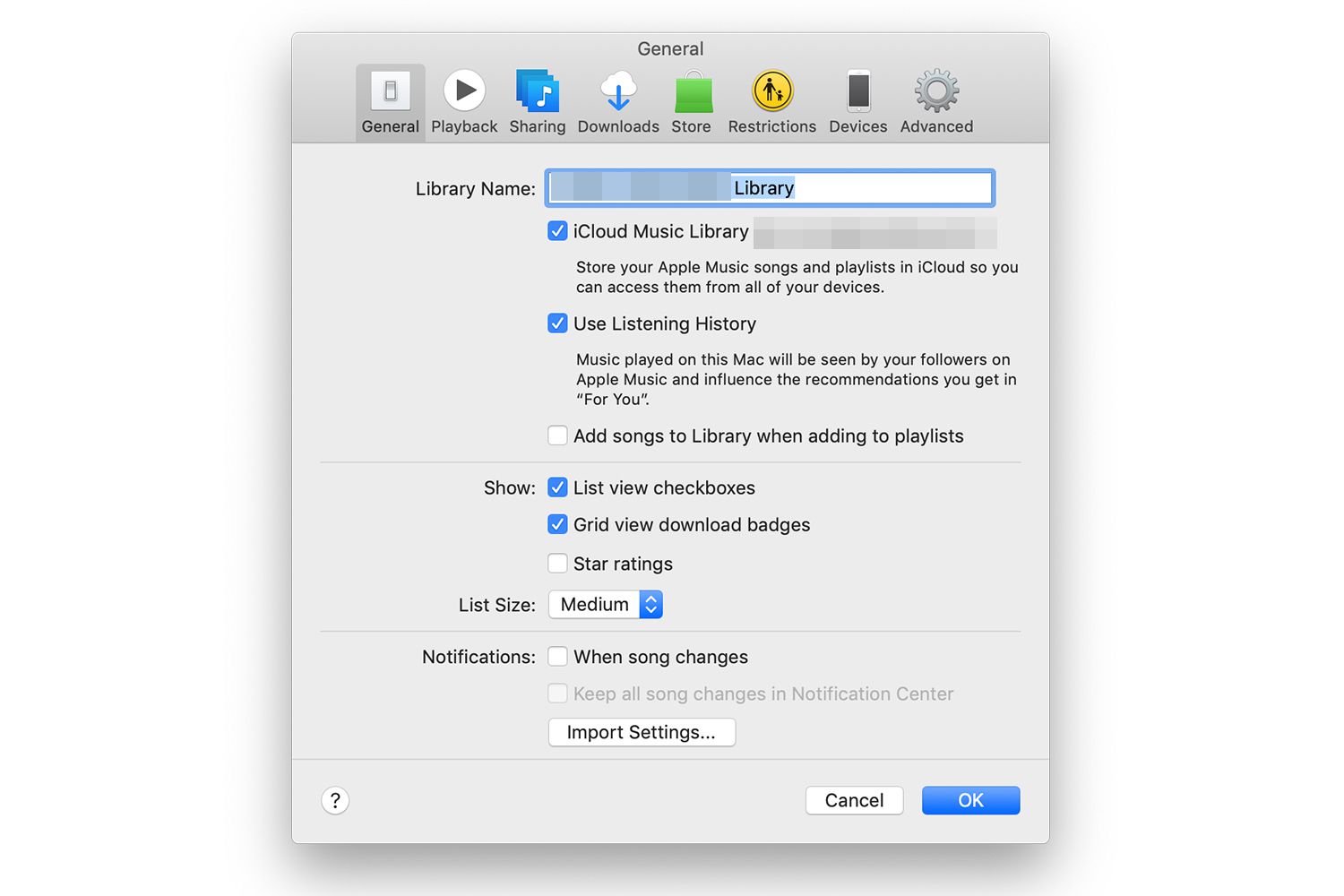
Task: Confirm with the OK button
Action: 970,800
